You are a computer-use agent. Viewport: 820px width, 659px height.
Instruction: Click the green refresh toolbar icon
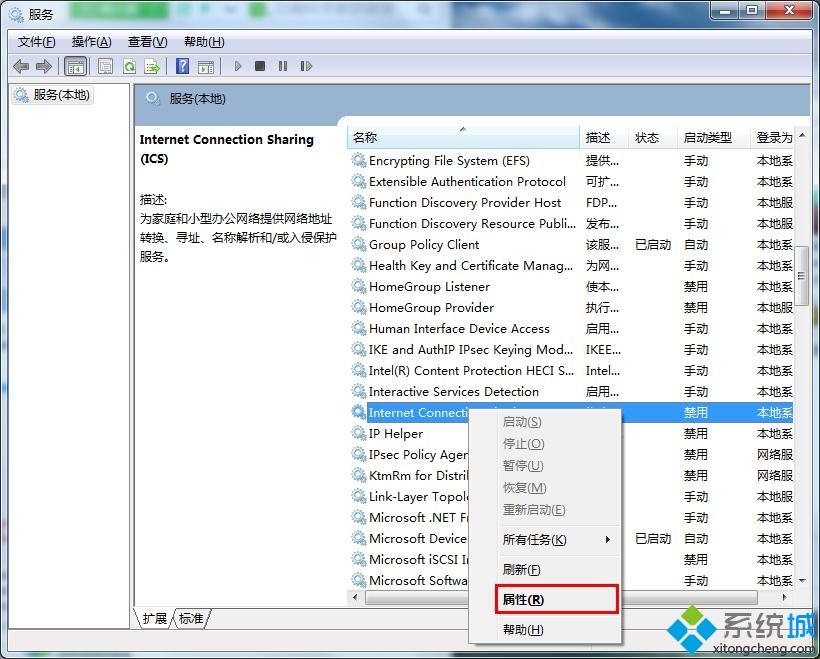129,66
